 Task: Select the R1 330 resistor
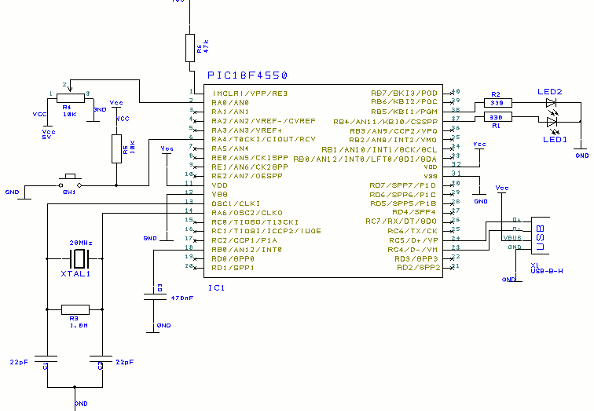tap(498, 117)
